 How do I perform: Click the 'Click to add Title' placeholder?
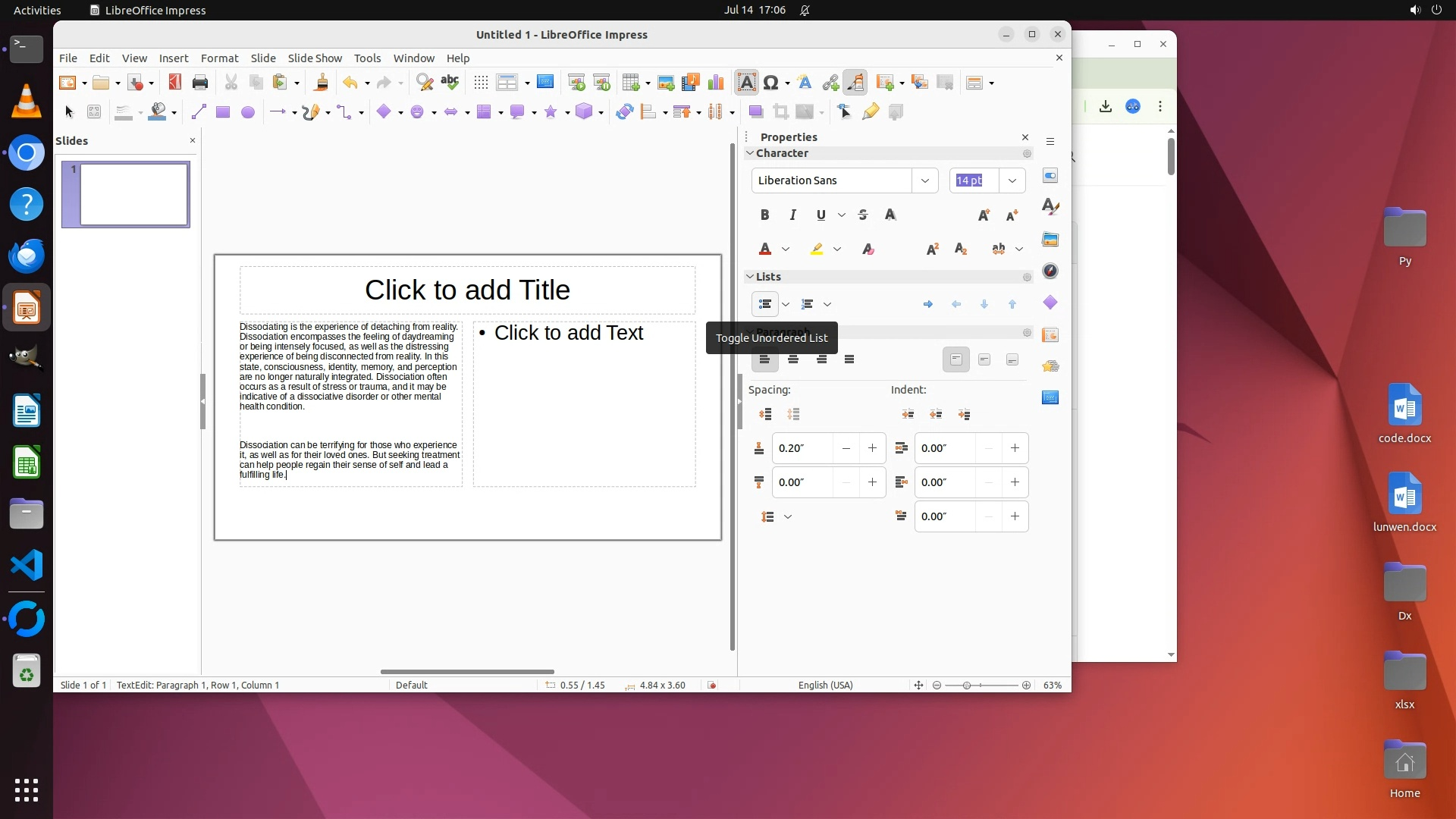click(467, 290)
